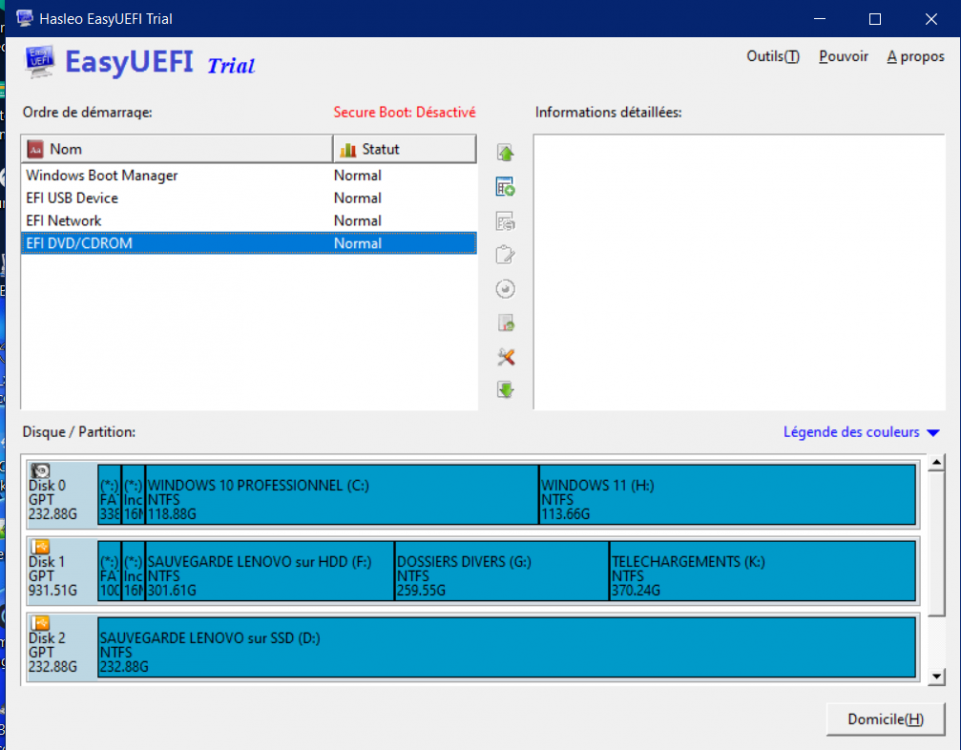
Task: Click the crossed wrench and screwdriver icon
Action: pyautogui.click(x=505, y=357)
